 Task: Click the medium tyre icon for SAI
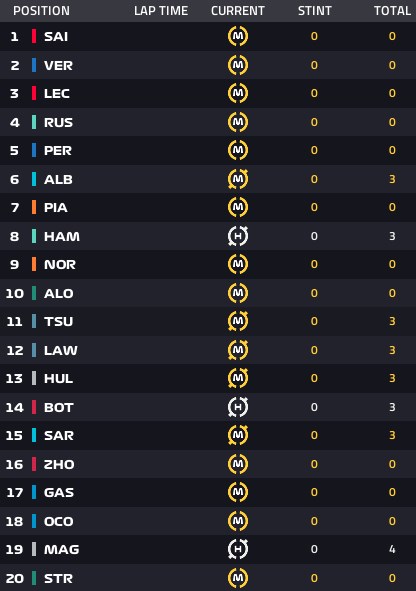(x=238, y=36)
